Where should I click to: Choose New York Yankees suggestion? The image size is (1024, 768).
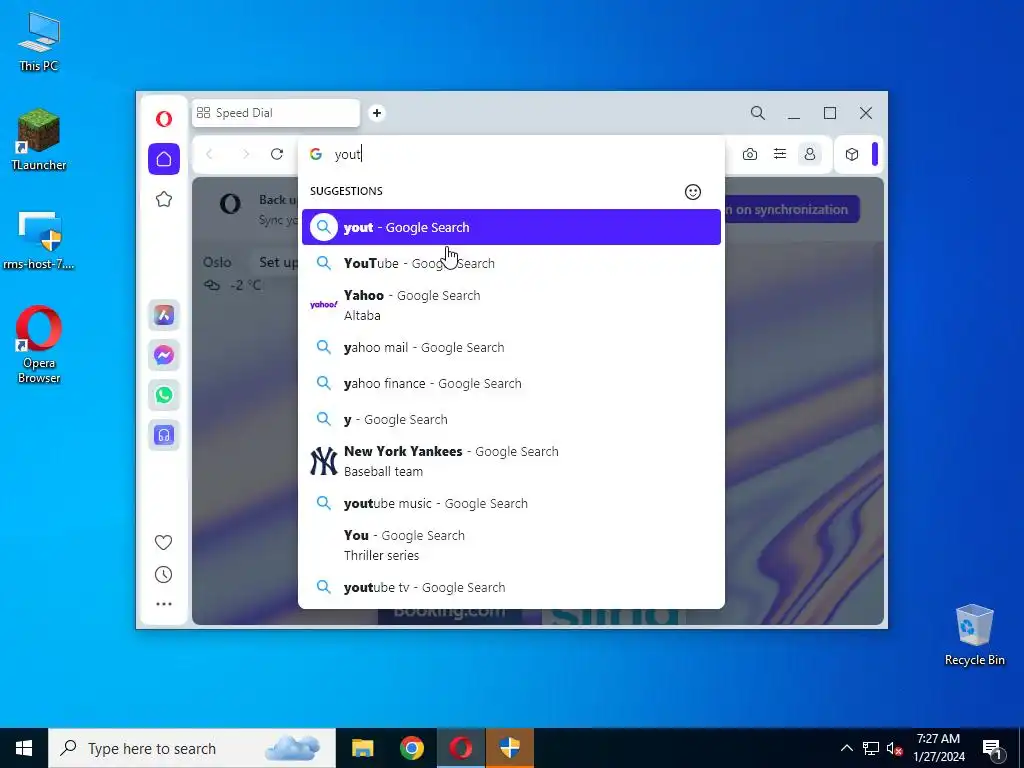tap(511, 461)
